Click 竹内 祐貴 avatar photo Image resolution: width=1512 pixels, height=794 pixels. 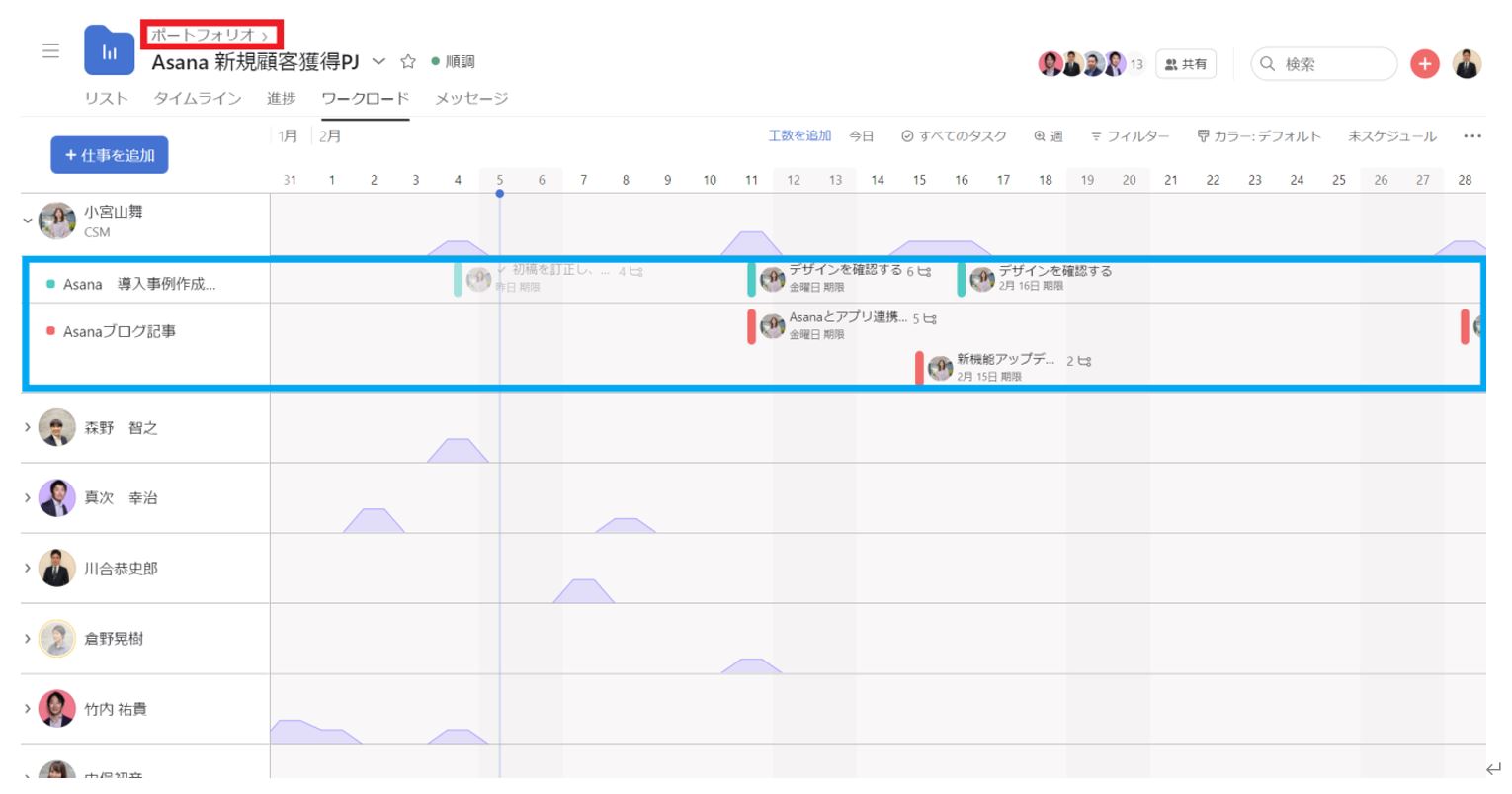57,709
